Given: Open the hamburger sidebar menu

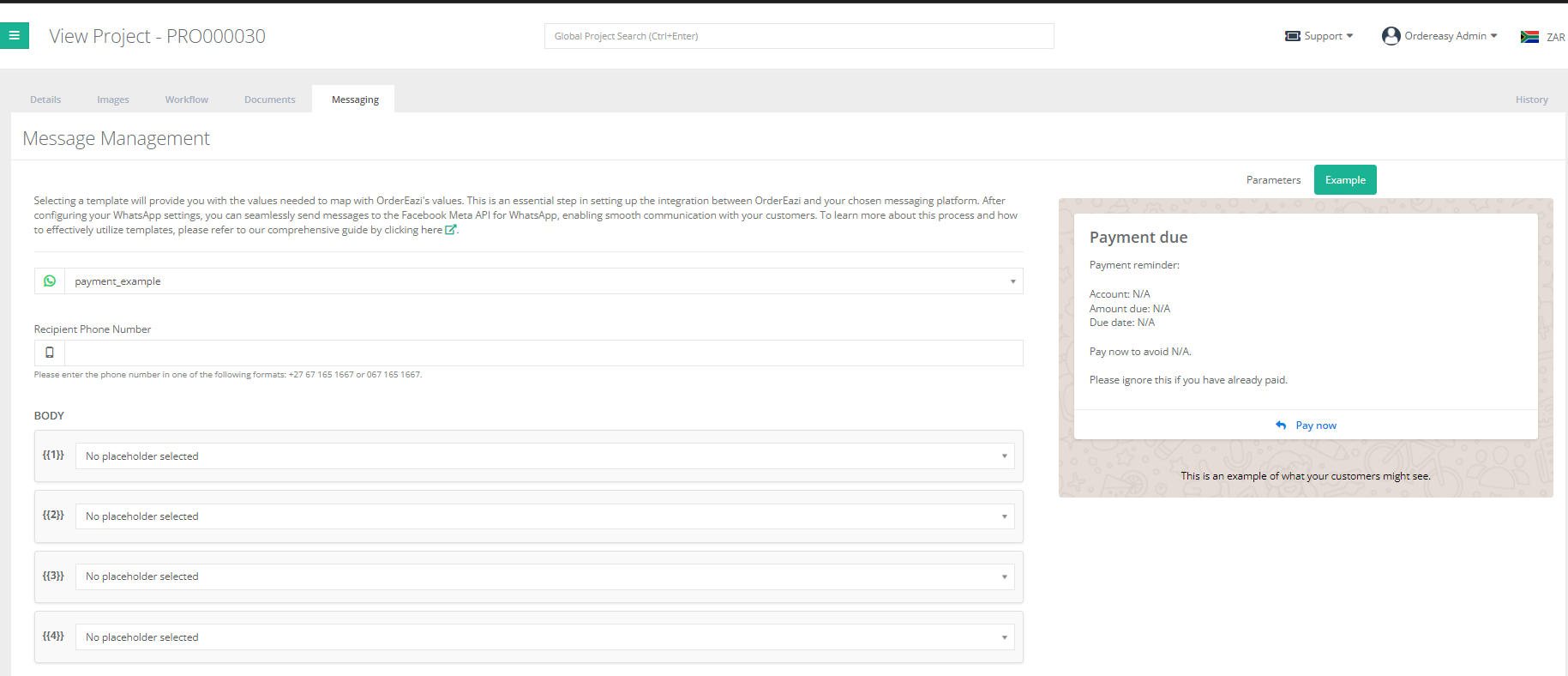Looking at the screenshot, I should (15, 36).
